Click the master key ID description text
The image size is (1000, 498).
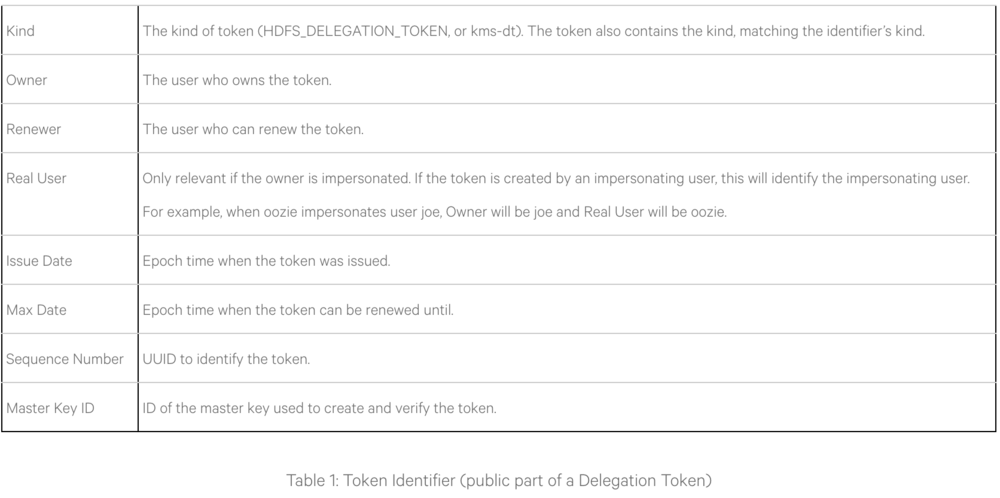[x=320, y=408]
